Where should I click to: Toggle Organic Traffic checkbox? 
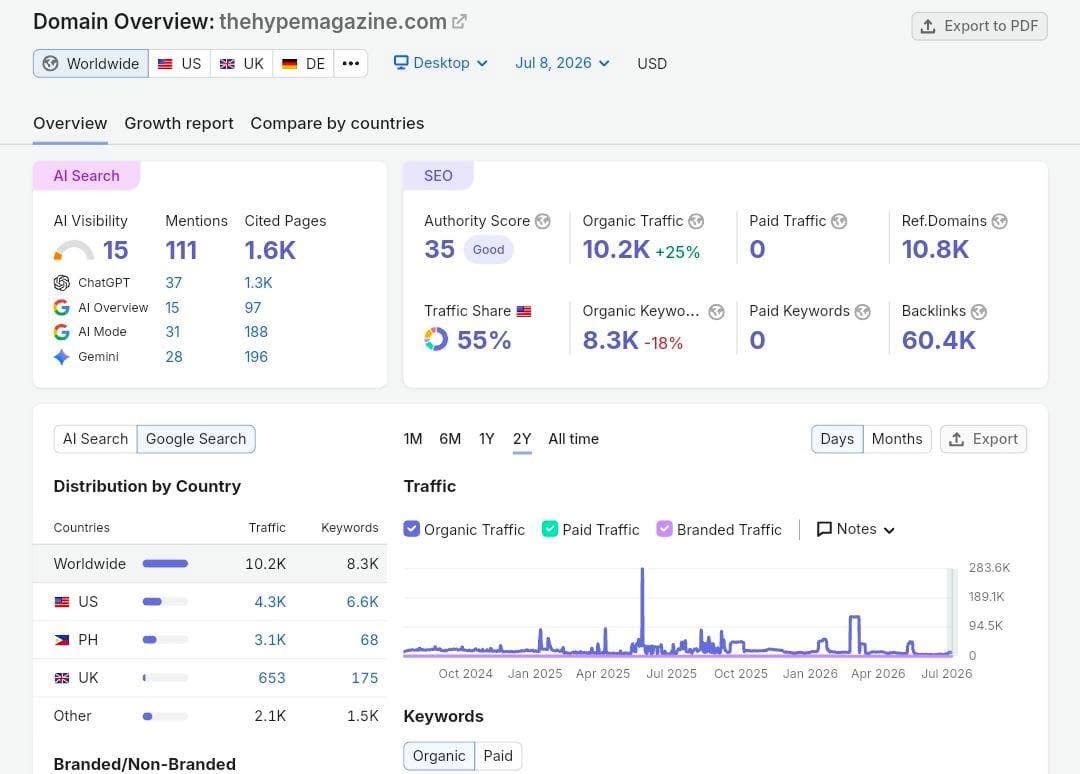[411, 529]
